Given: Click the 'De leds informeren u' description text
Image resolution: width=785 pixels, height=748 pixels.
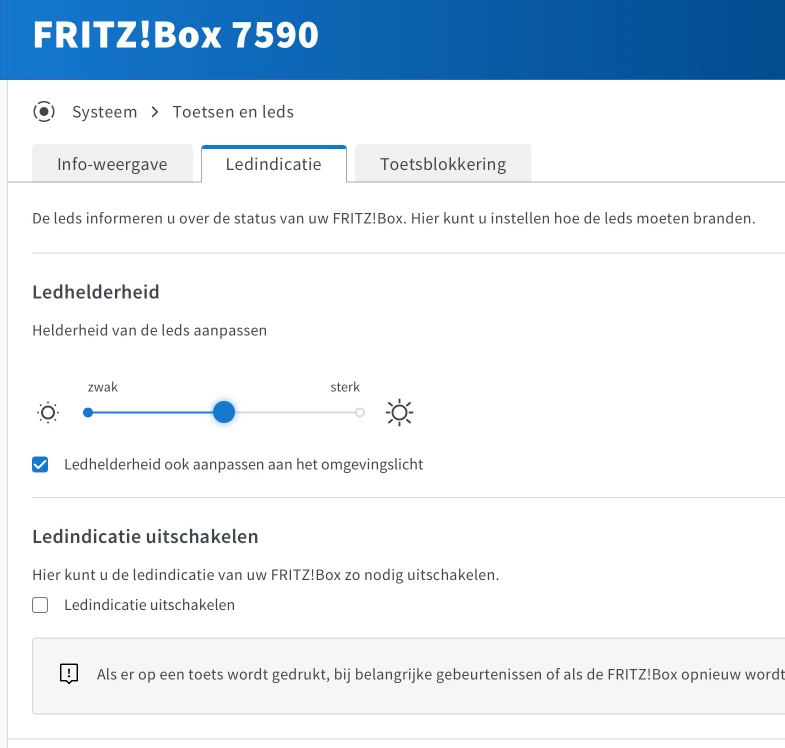Looking at the screenshot, I should tap(394, 218).
